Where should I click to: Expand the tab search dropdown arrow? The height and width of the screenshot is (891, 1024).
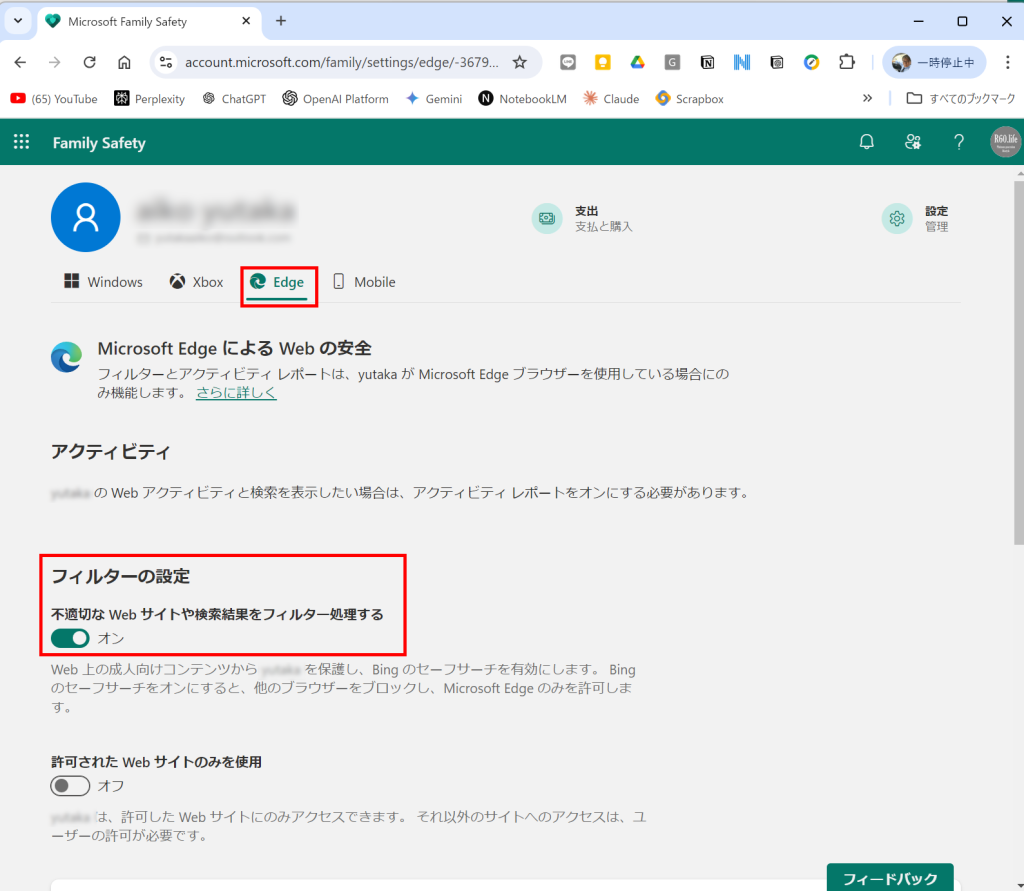tap(17, 21)
